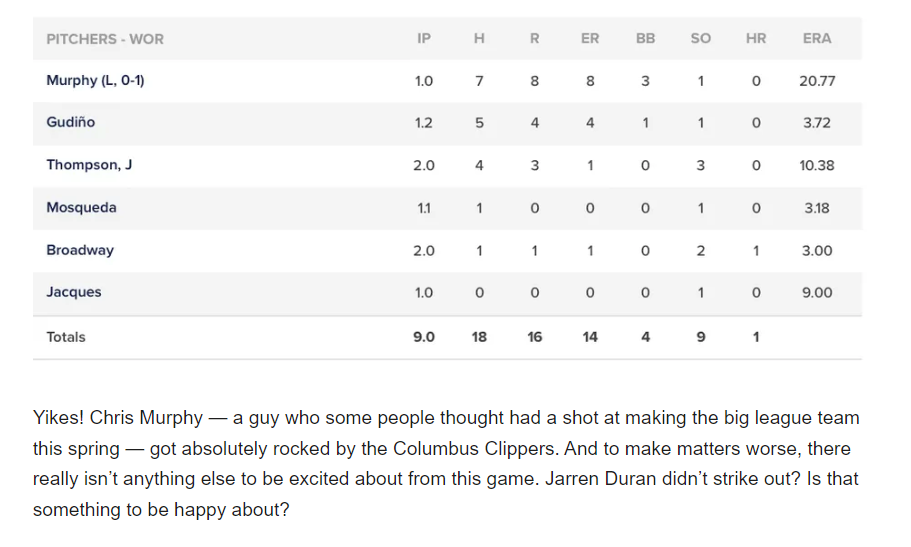Screen dimensions: 911x547
Task: Click the BB column header
Action: [645, 39]
